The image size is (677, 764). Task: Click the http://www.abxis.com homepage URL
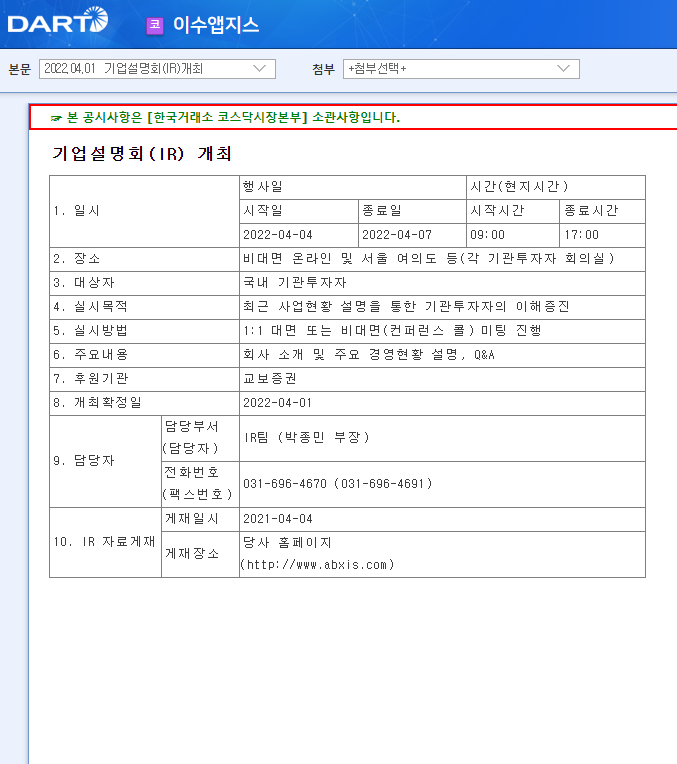(317, 565)
